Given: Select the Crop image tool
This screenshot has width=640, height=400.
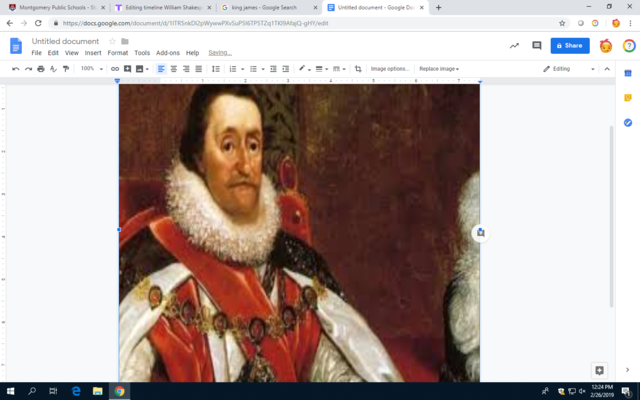Looking at the screenshot, I should tap(358, 69).
